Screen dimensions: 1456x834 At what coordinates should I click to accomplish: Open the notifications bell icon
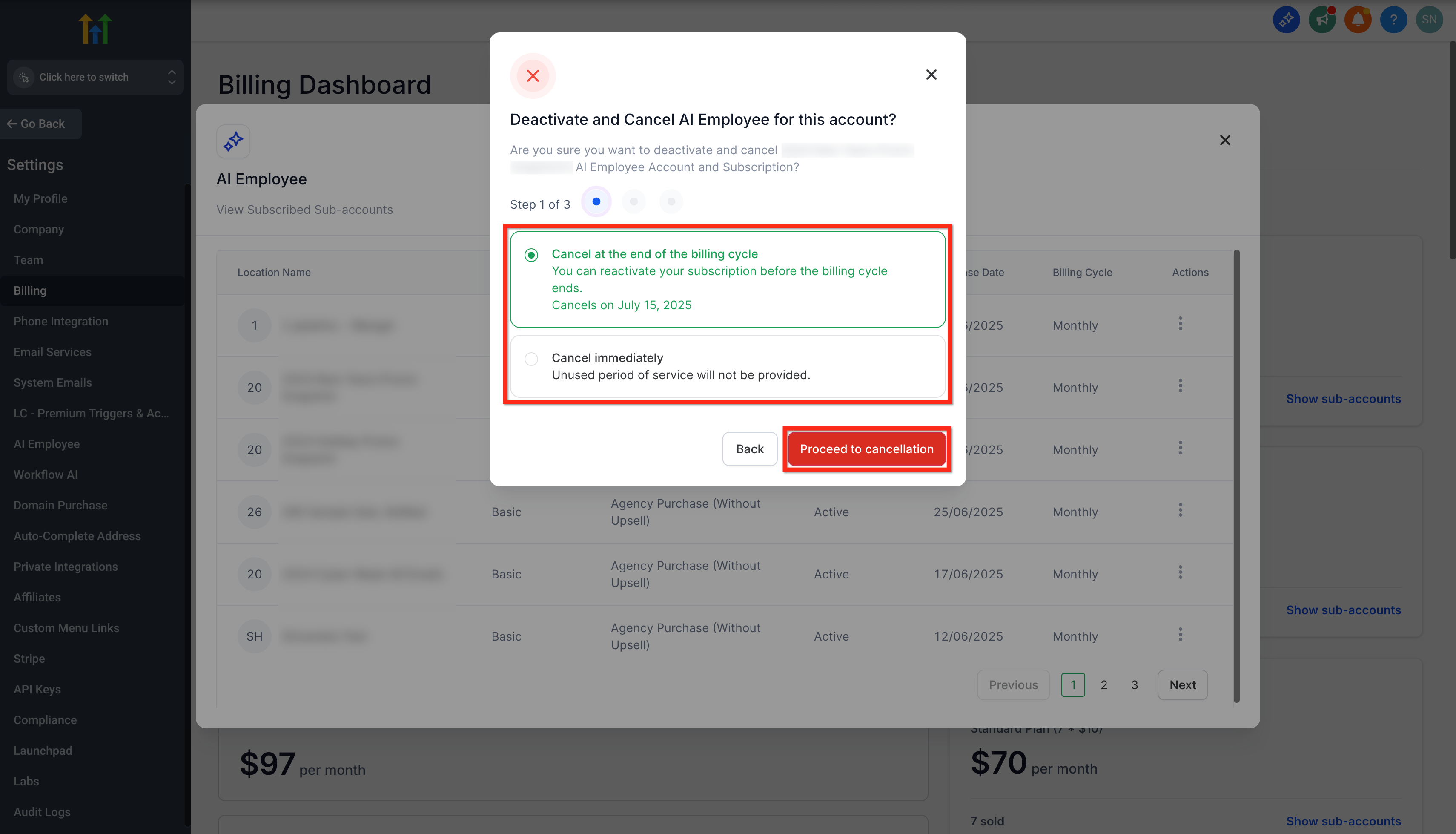click(x=1358, y=20)
